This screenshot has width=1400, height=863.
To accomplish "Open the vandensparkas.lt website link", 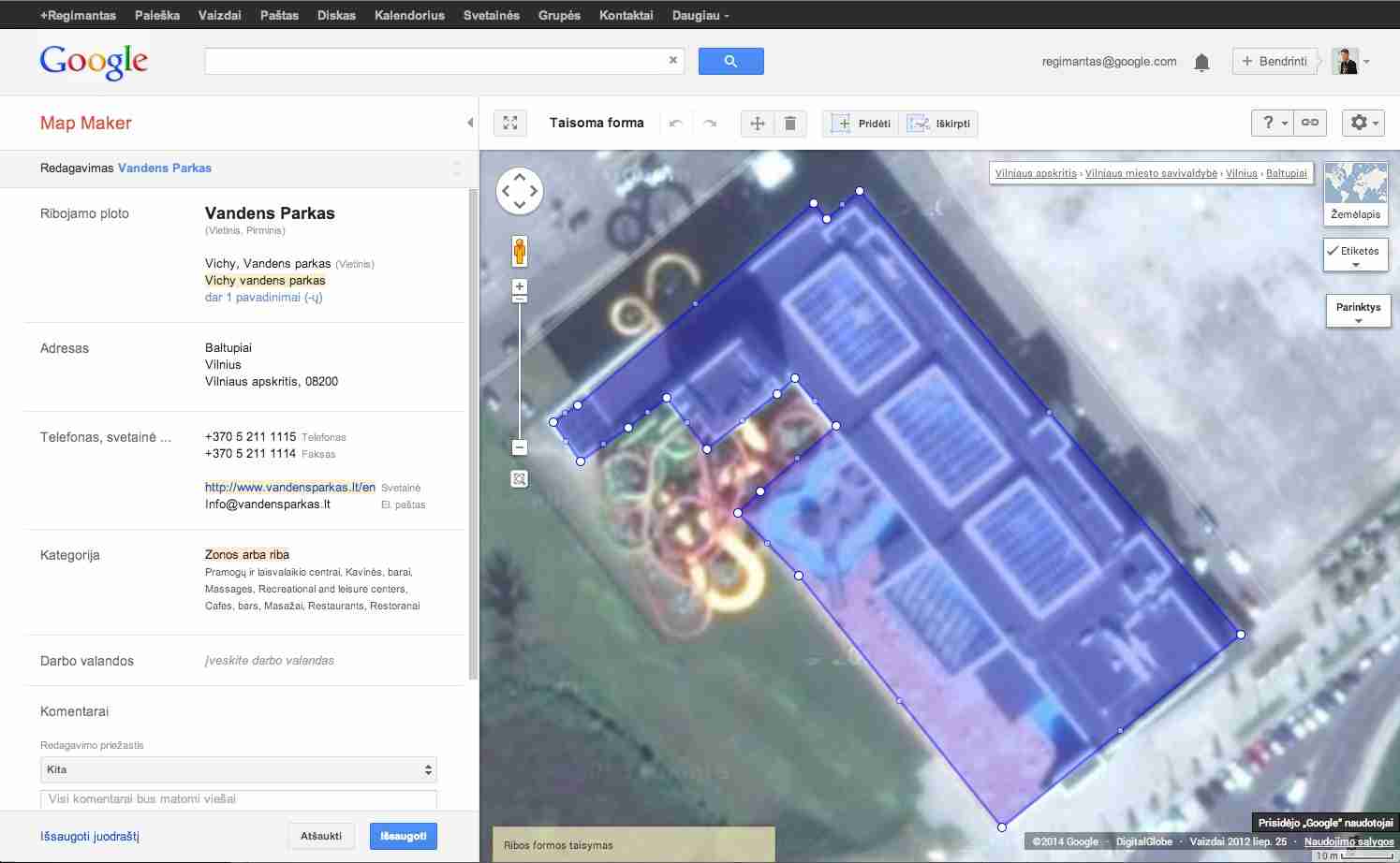I will [289, 487].
